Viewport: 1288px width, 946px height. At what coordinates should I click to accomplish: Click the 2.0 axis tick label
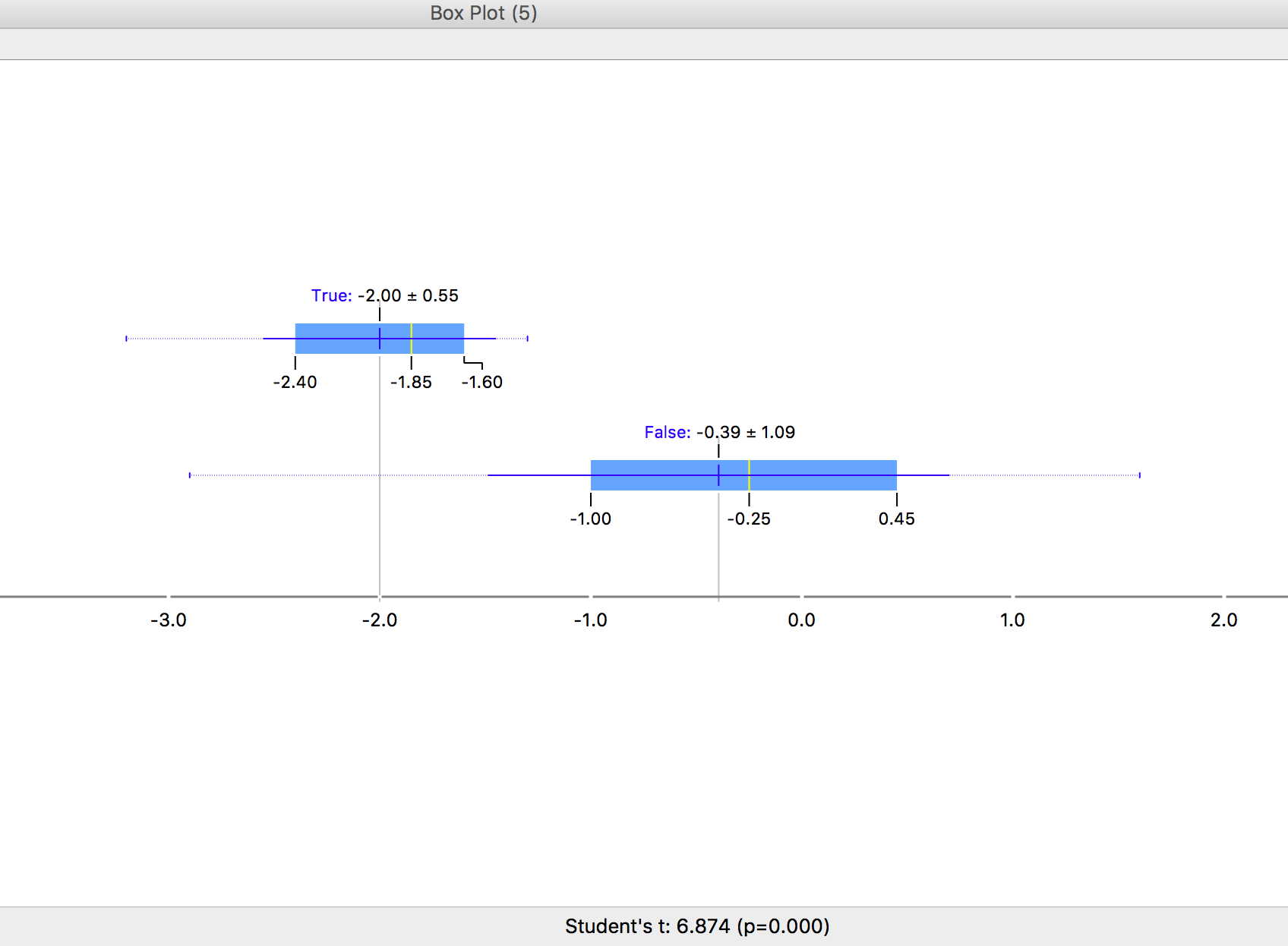(x=1223, y=620)
